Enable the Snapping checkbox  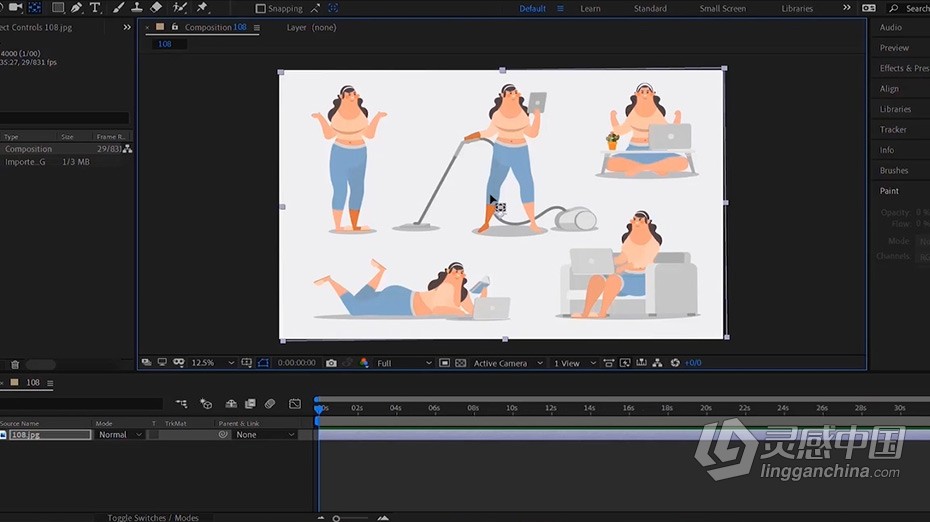[x=260, y=8]
